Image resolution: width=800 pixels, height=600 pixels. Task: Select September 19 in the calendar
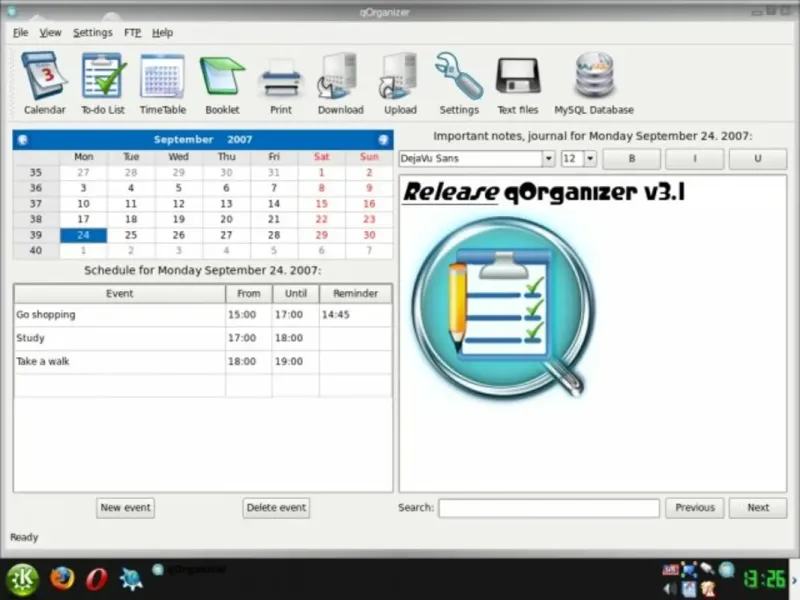[179, 219]
